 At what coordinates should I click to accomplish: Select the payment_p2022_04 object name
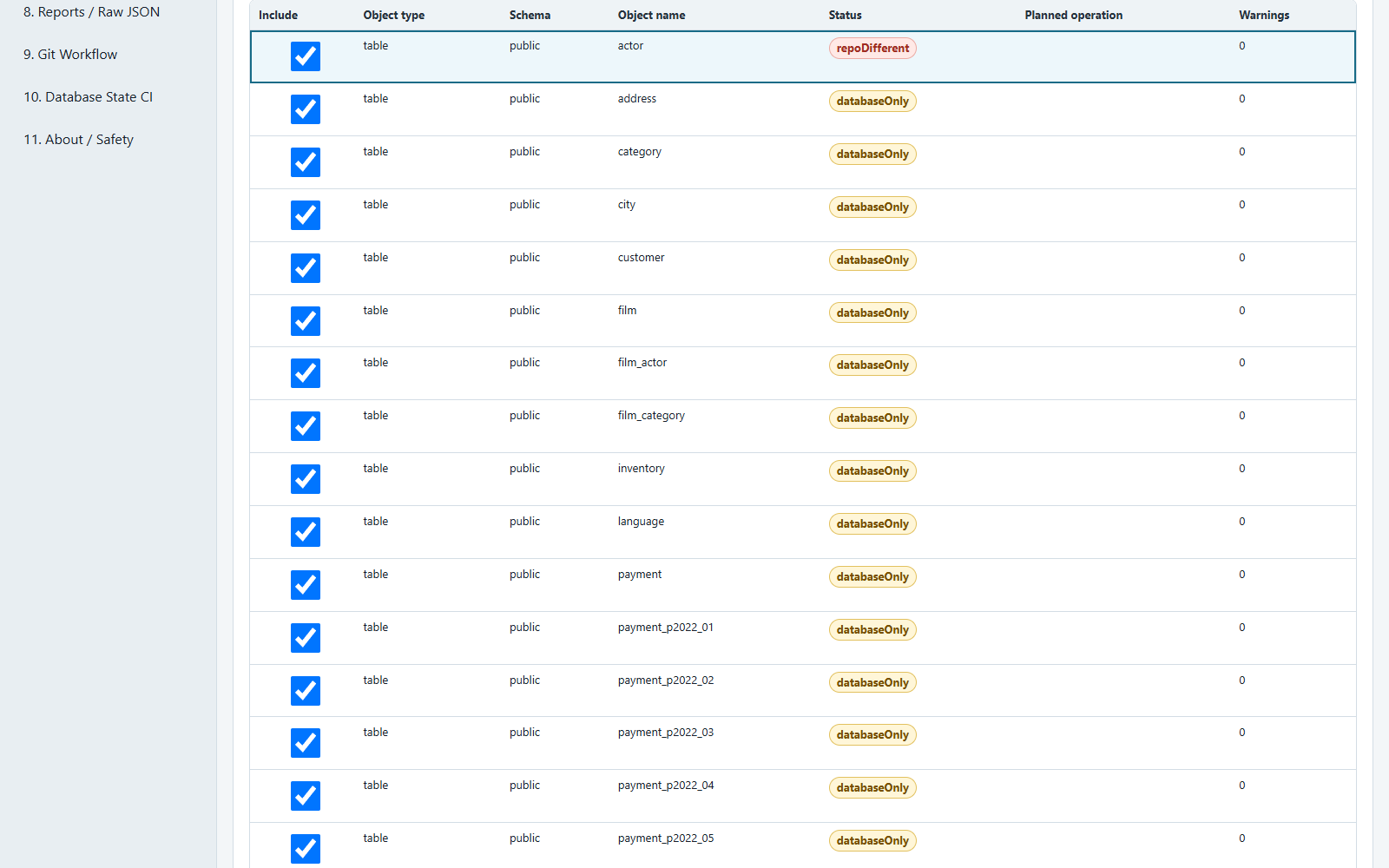(666, 786)
